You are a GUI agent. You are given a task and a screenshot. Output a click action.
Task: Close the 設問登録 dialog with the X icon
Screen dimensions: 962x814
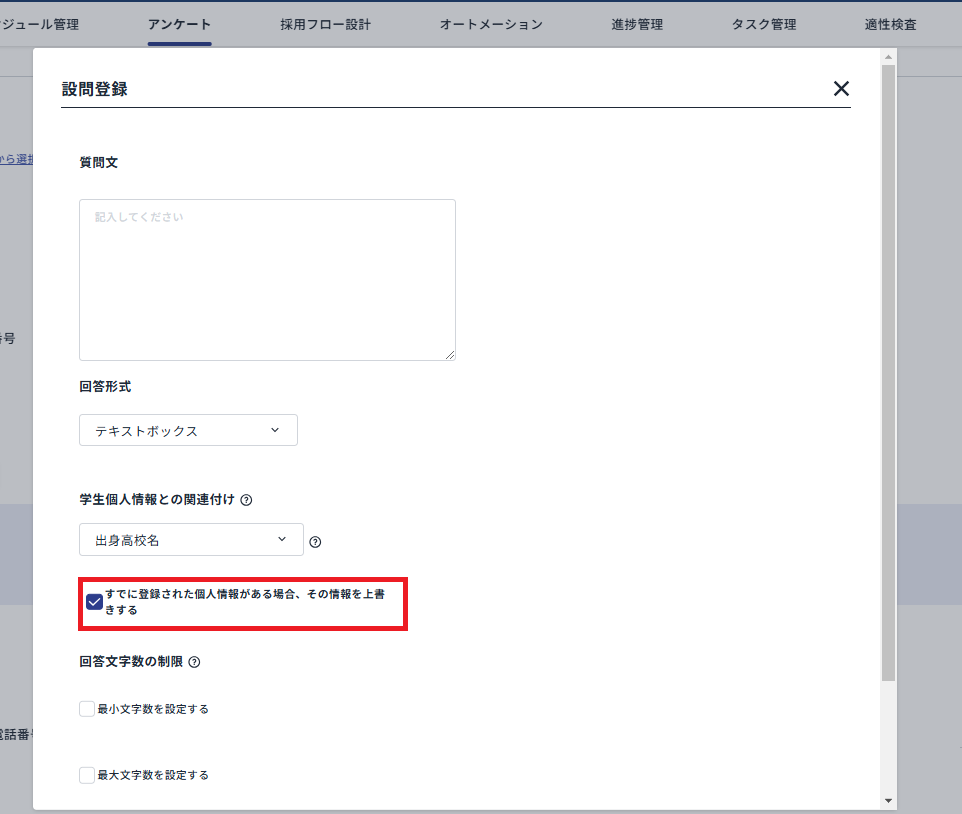841,88
